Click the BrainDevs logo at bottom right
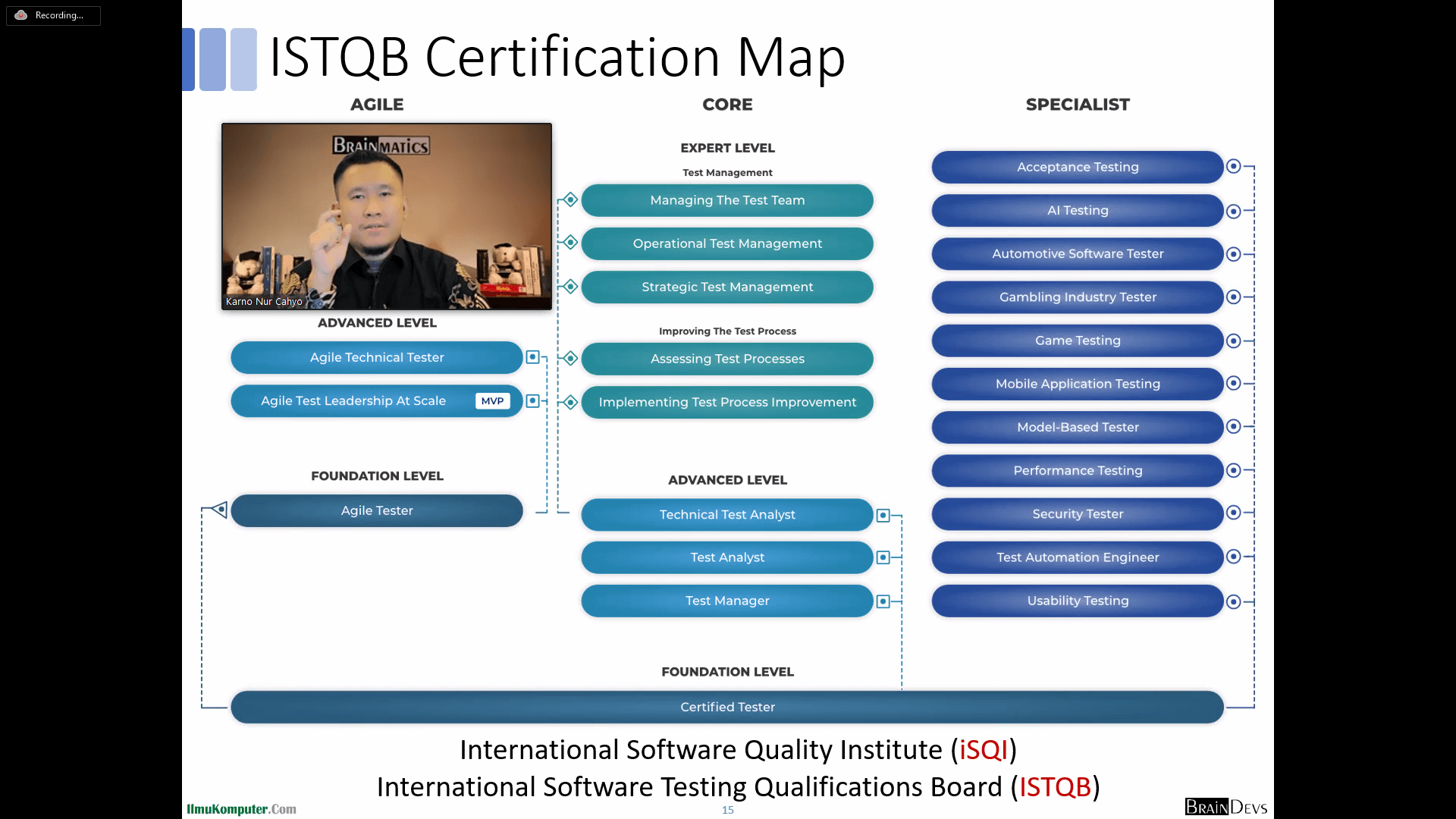 point(1225,807)
